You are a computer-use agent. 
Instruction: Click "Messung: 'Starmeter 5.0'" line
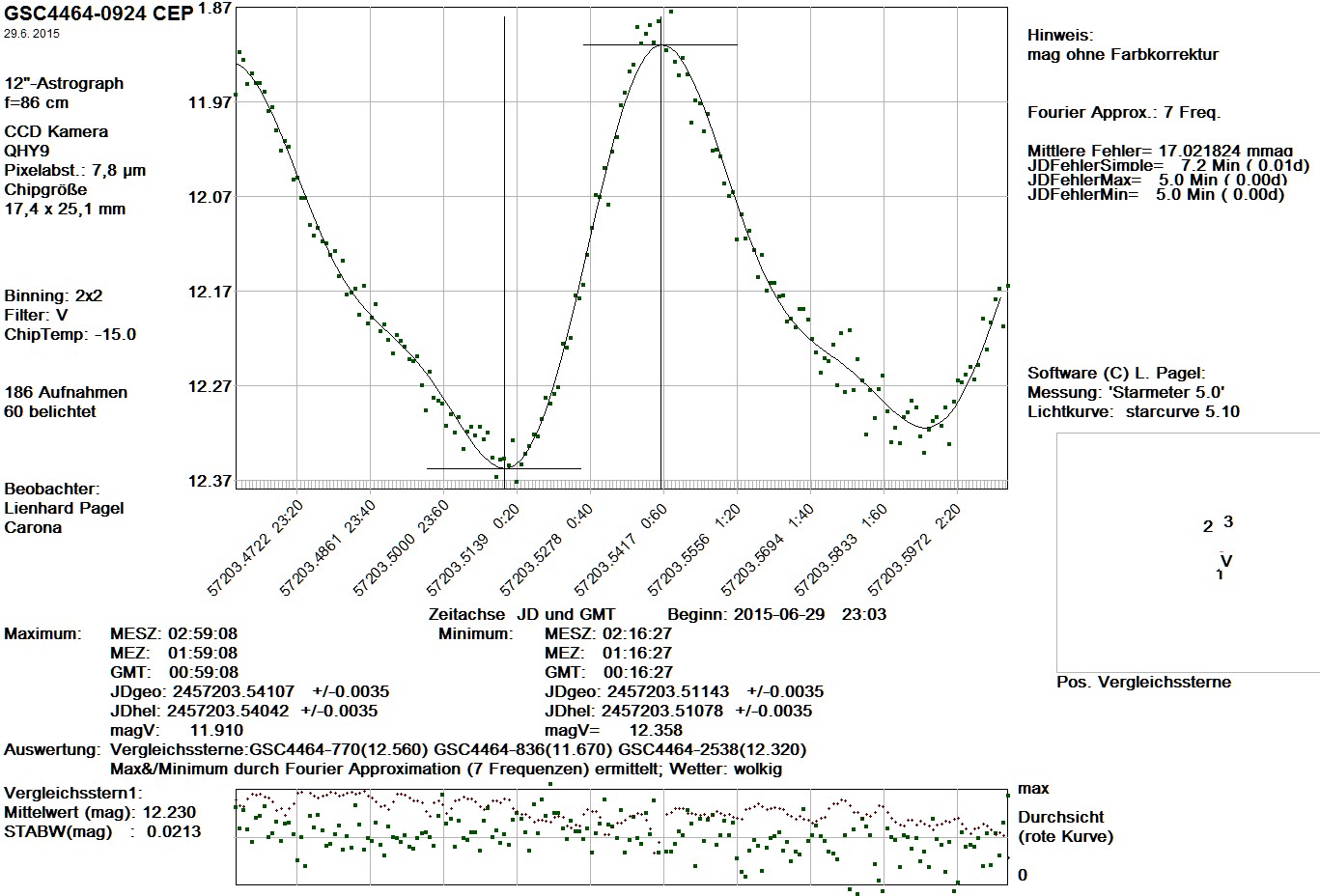[1126, 392]
